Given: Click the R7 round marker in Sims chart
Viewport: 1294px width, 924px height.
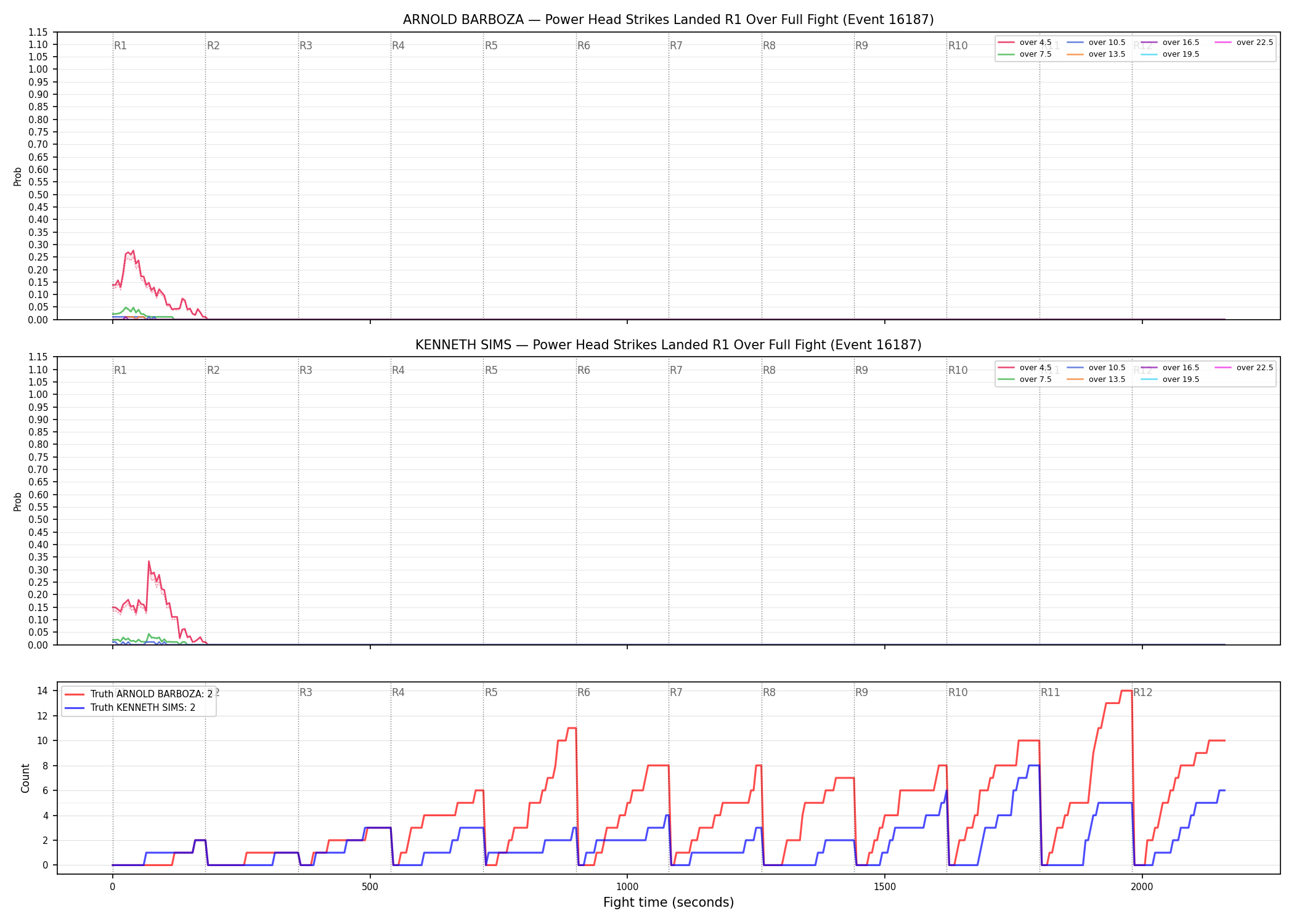Looking at the screenshot, I should 676,370.
